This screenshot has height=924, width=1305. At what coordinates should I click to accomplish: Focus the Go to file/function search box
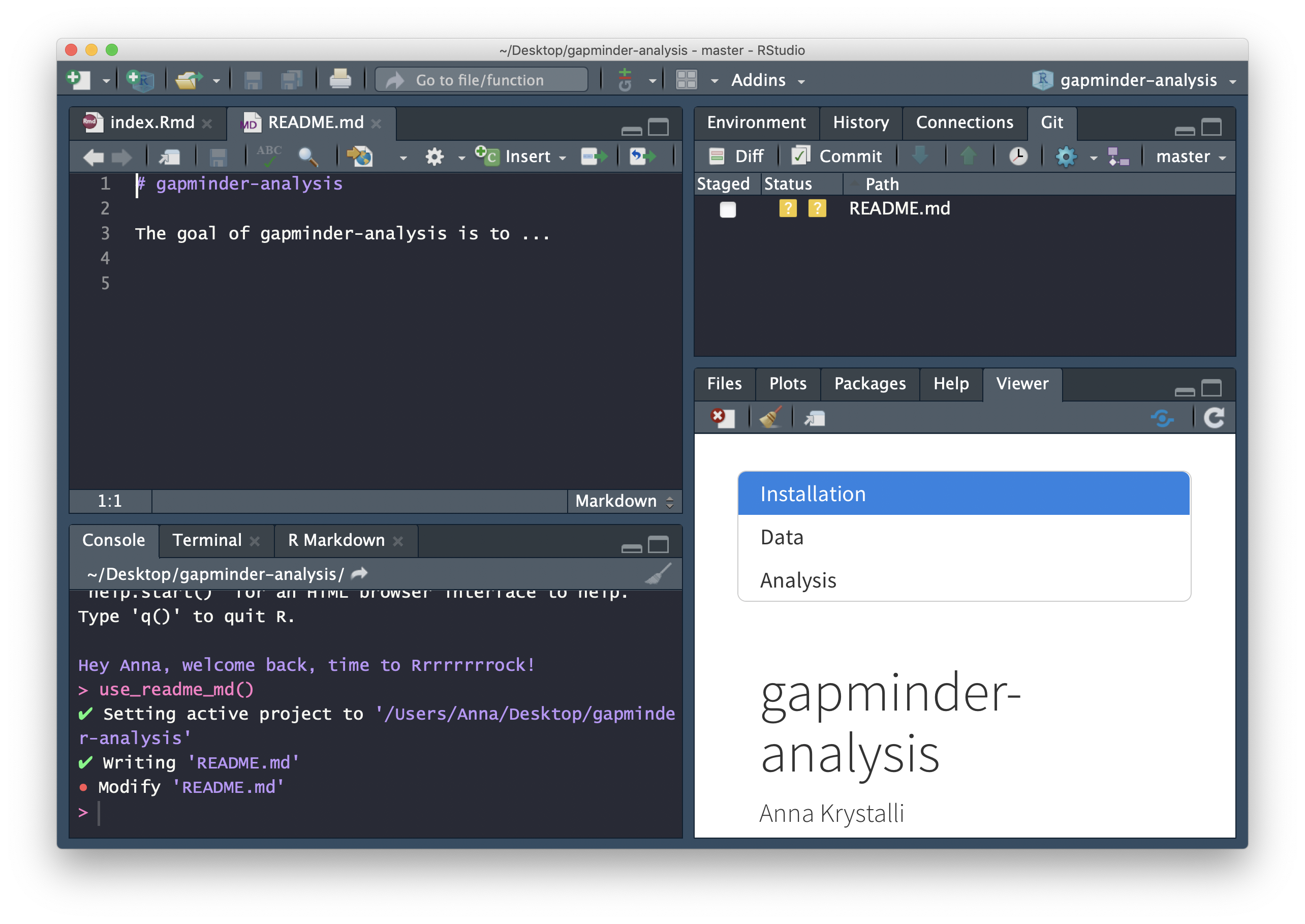tap(481, 80)
